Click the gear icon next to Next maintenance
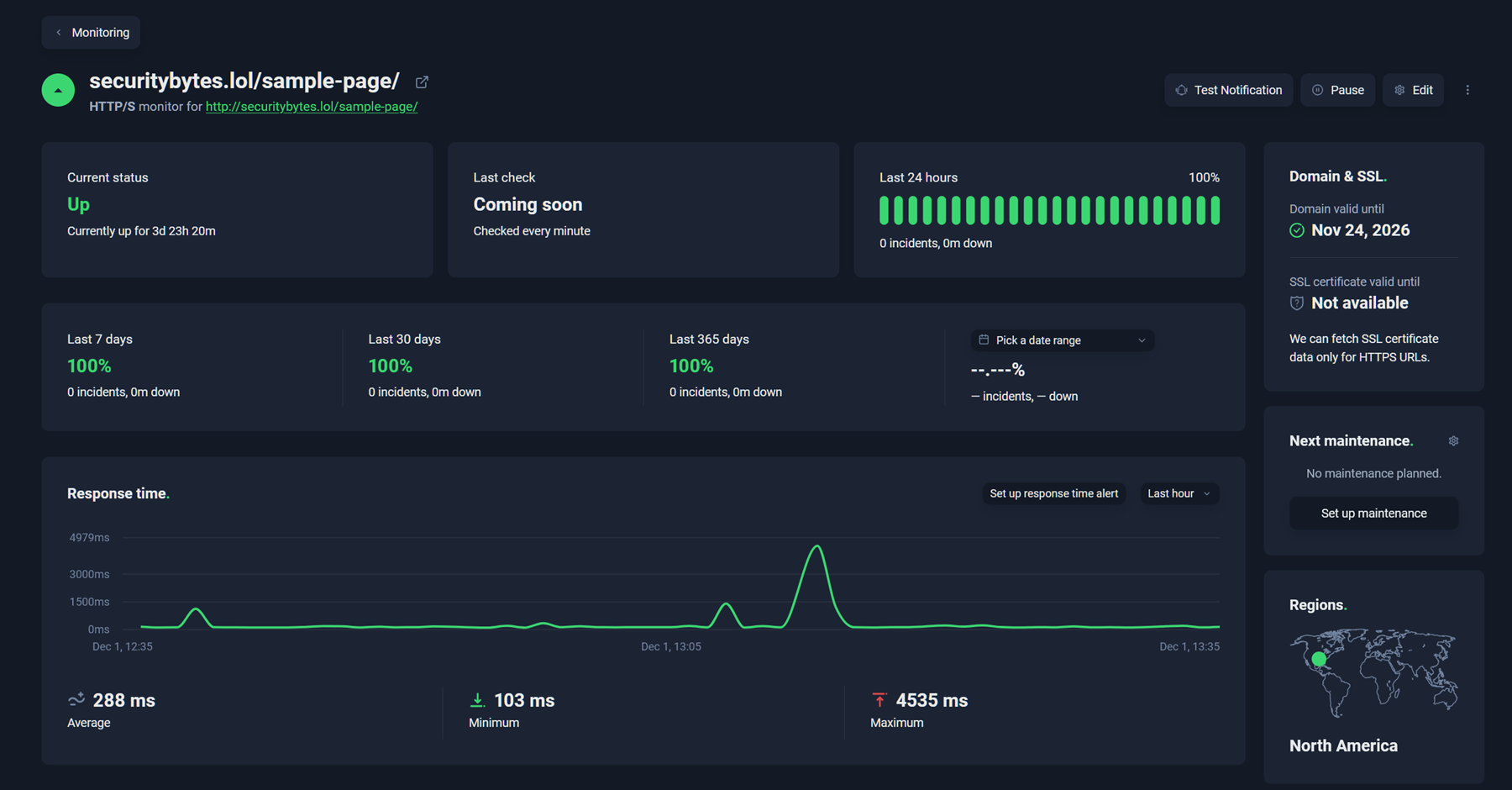 (x=1453, y=440)
